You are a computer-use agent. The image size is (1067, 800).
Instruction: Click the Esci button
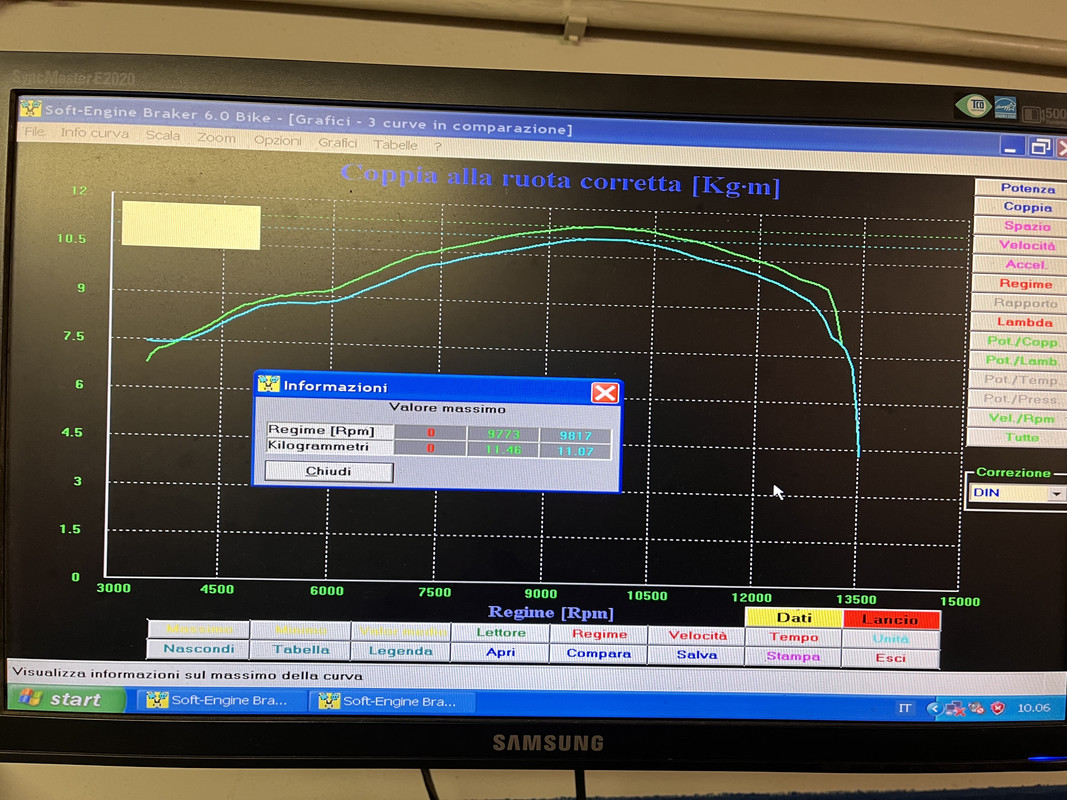click(x=891, y=659)
